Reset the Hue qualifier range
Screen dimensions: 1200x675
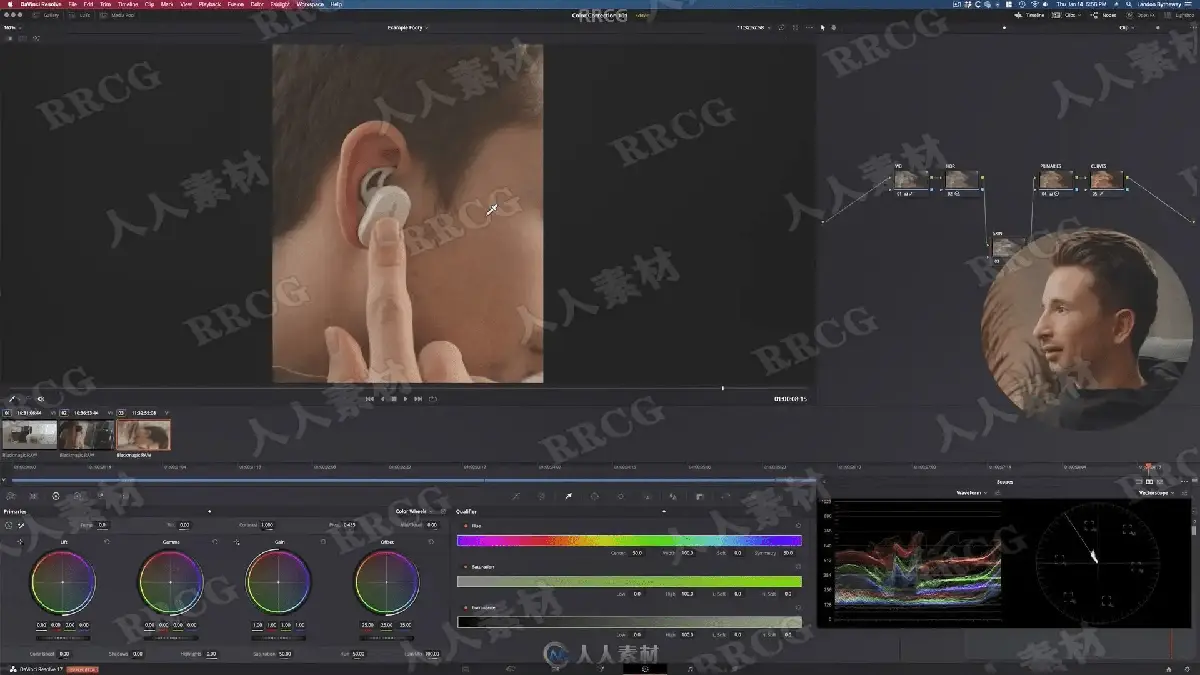tap(798, 525)
